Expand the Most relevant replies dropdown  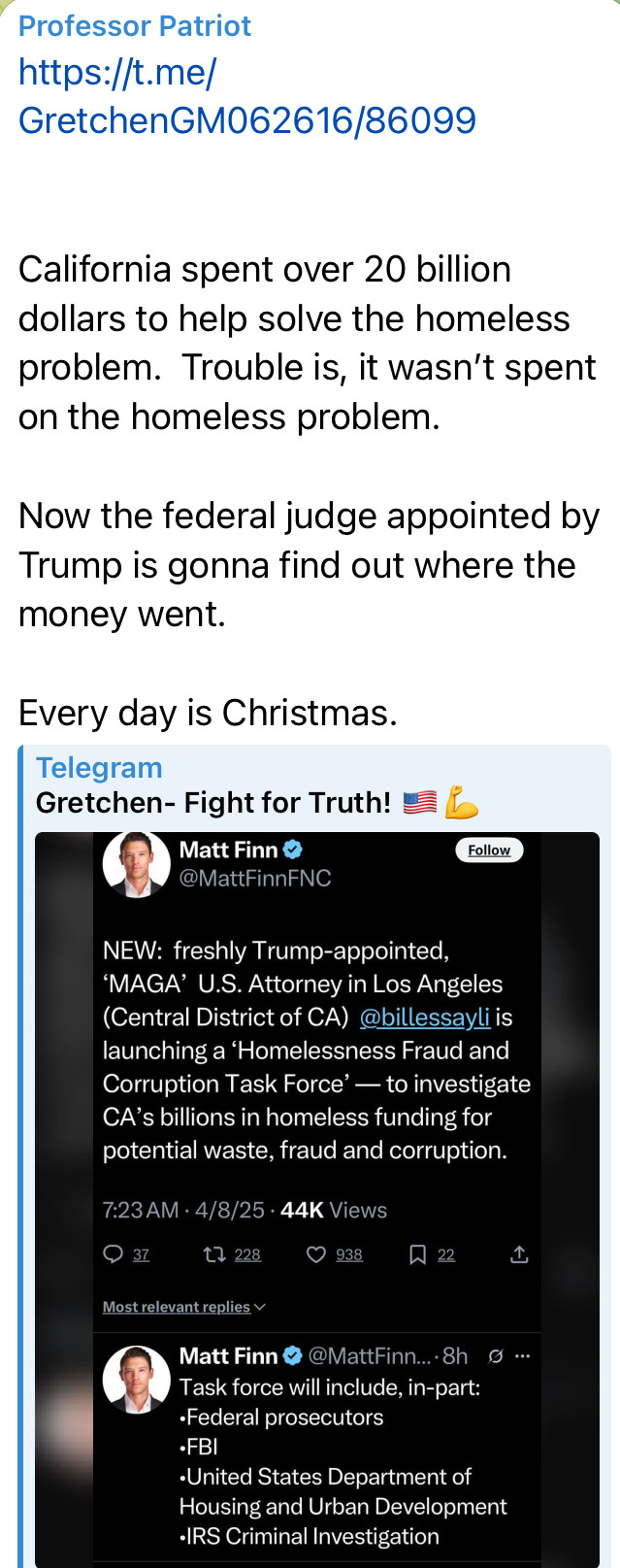[183, 1307]
